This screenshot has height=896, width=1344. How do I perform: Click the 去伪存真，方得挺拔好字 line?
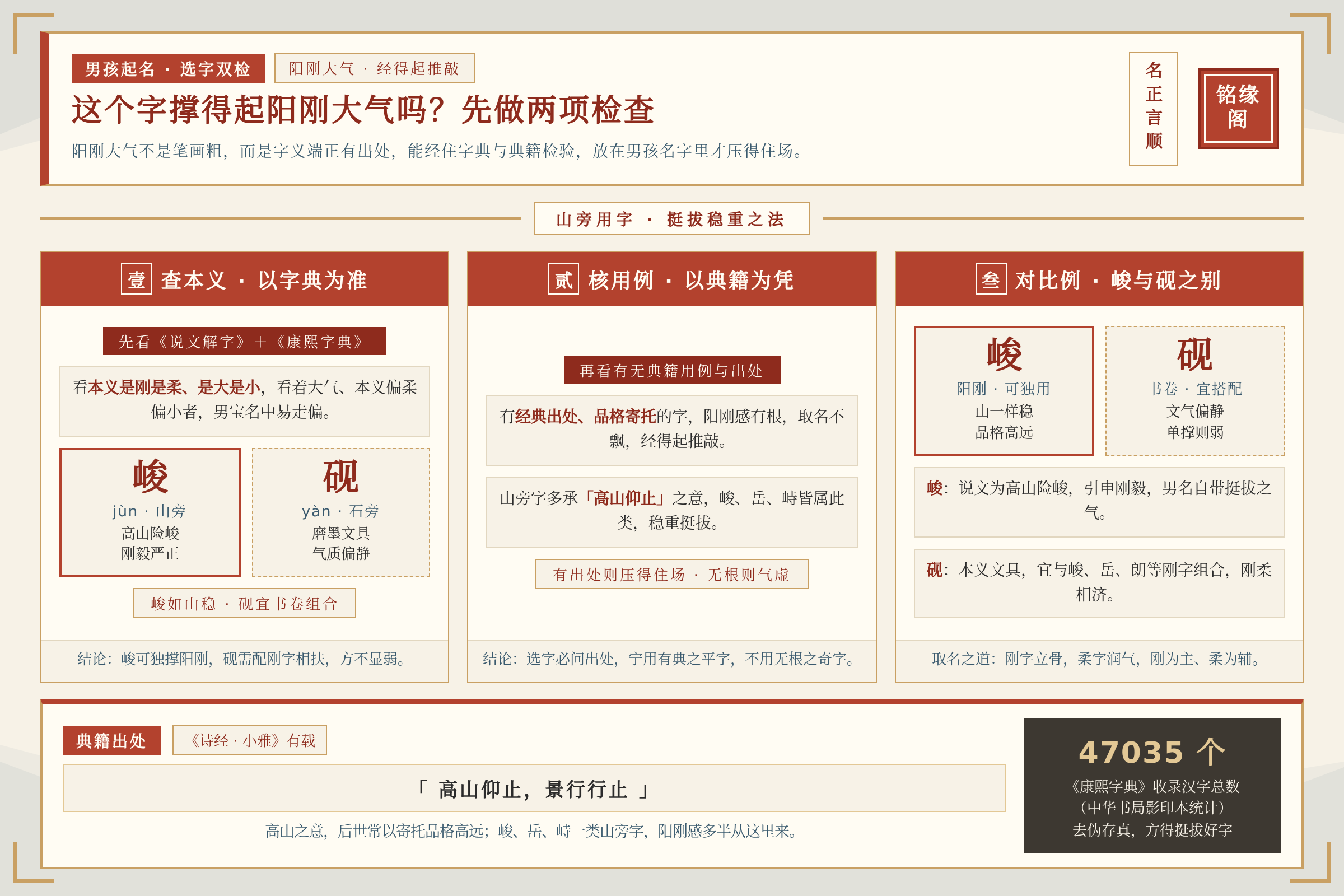tap(1152, 830)
